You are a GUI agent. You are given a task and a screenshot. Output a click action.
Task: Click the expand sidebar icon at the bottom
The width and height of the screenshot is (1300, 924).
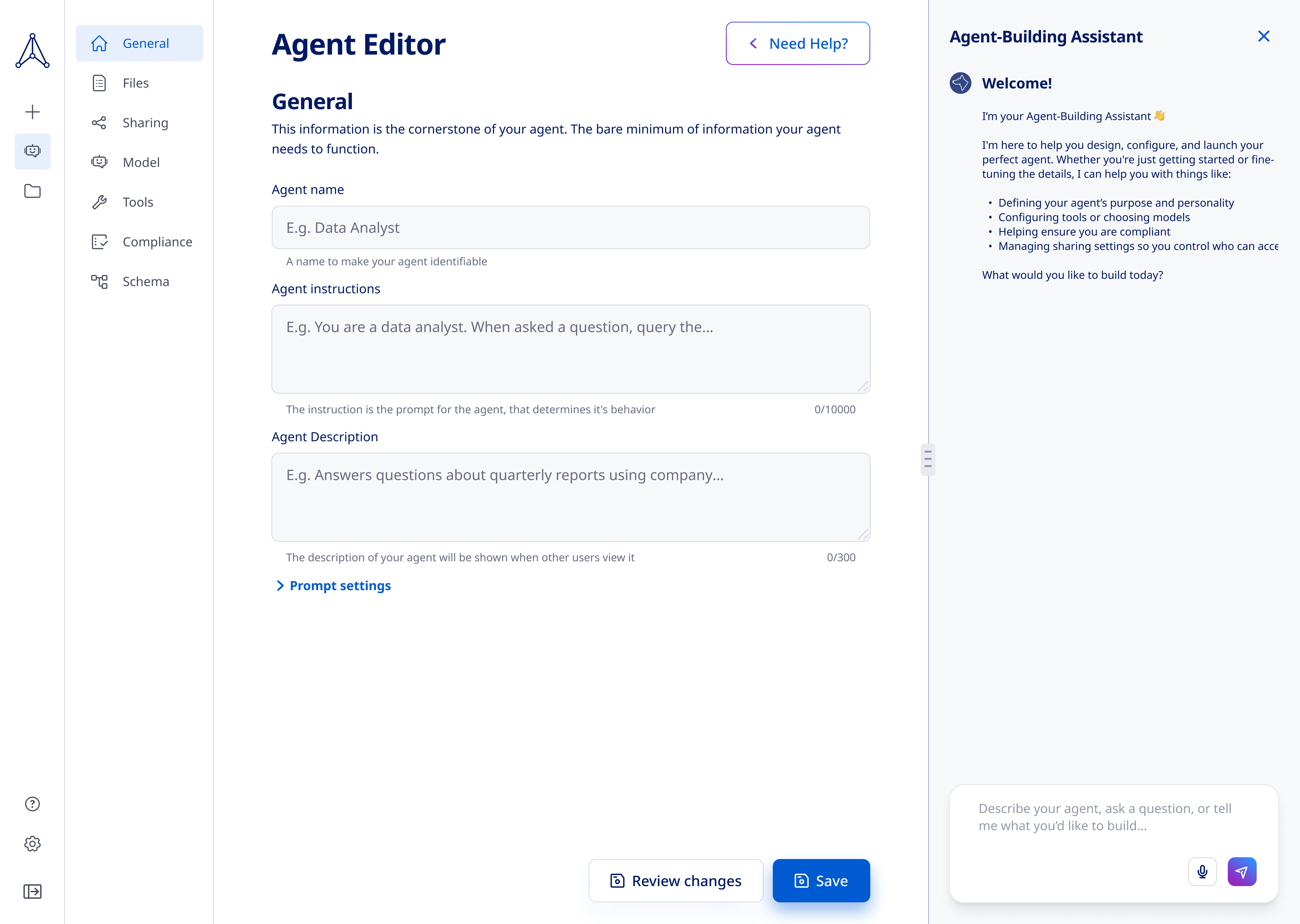[32, 891]
